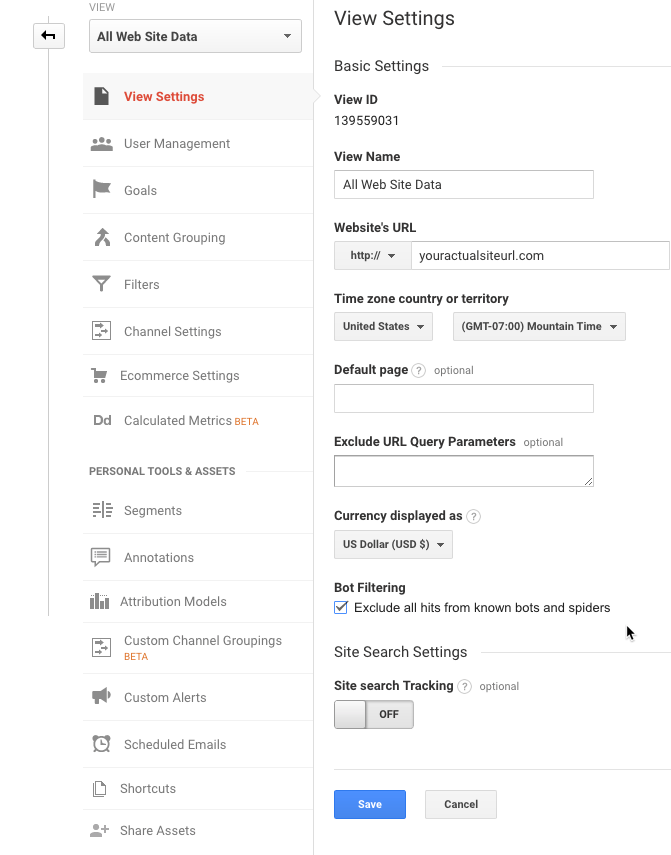Click the Filters funnel icon

[x=101, y=284]
